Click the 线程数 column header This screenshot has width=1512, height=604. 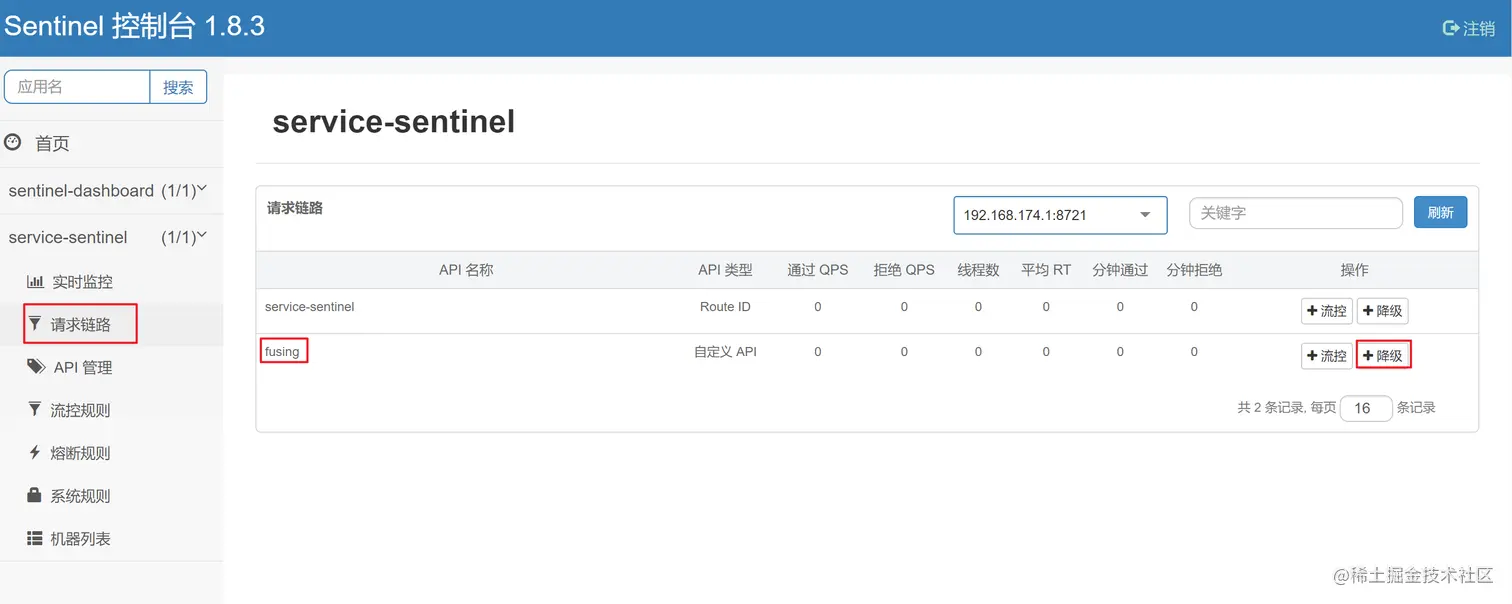978,270
